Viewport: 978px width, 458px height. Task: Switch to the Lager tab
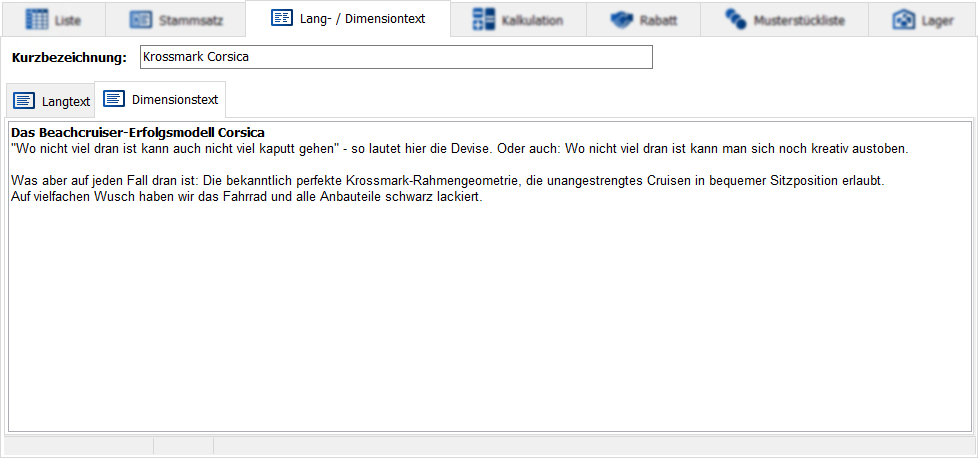pyautogui.click(x=922, y=19)
